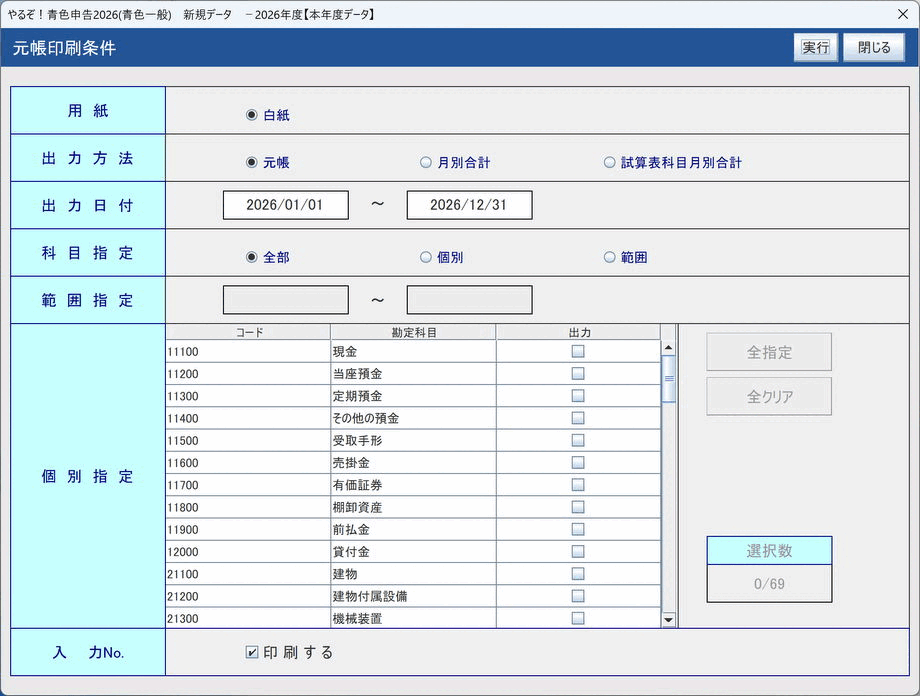
Task: Enable the output checkbox for 現金
Action: (577, 351)
